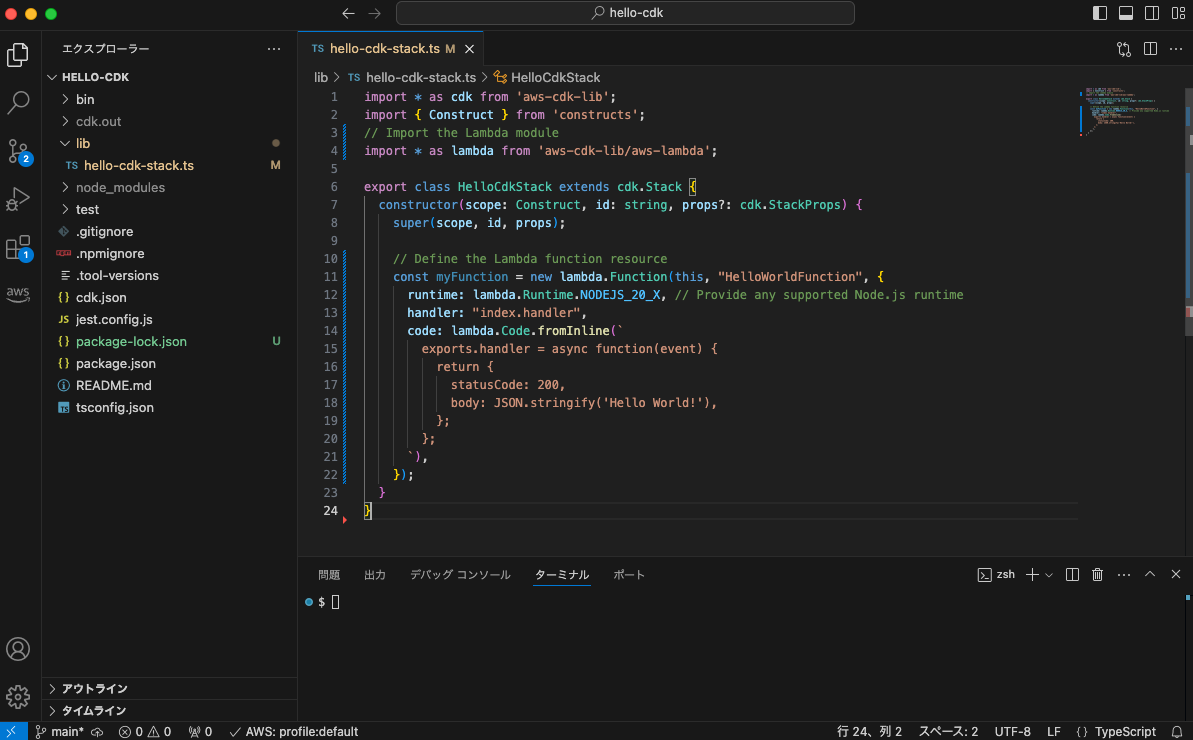Open the Customize Layout icon
Viewport: 1193px width, 740px height.
[x=1178, y=13]
